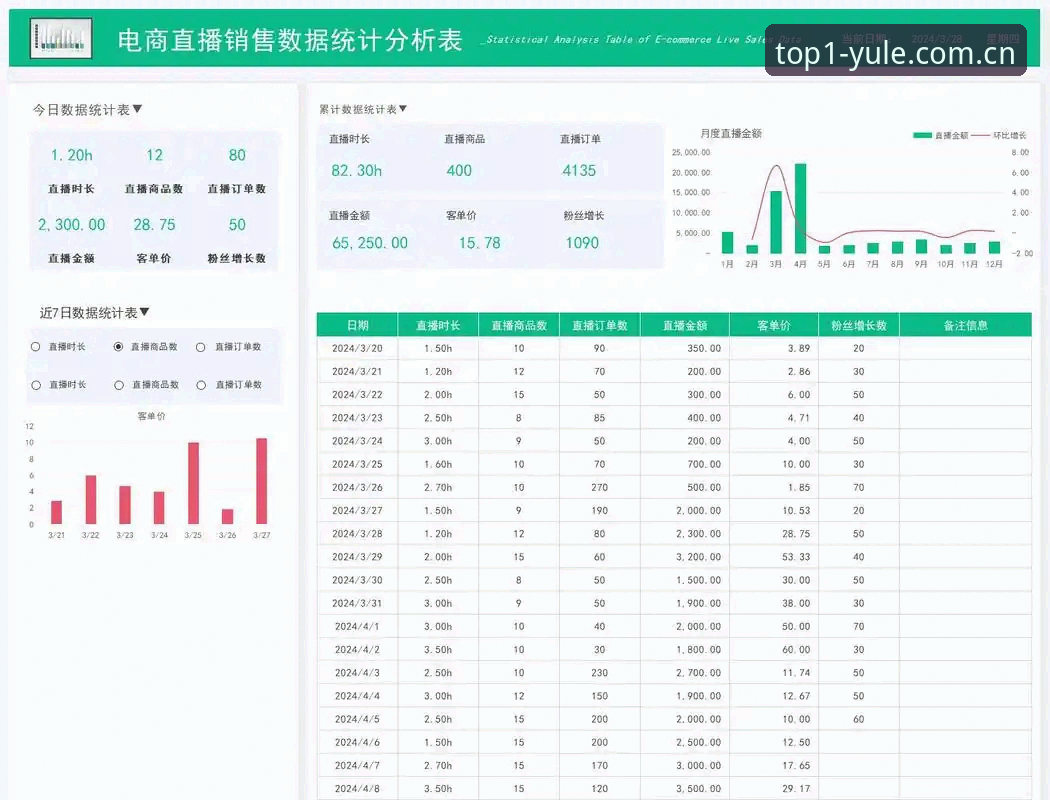Click the 备注信息 column header
Image resolution: width=1050 pixels, height=800 pixels.
click(x=965, y=325)
